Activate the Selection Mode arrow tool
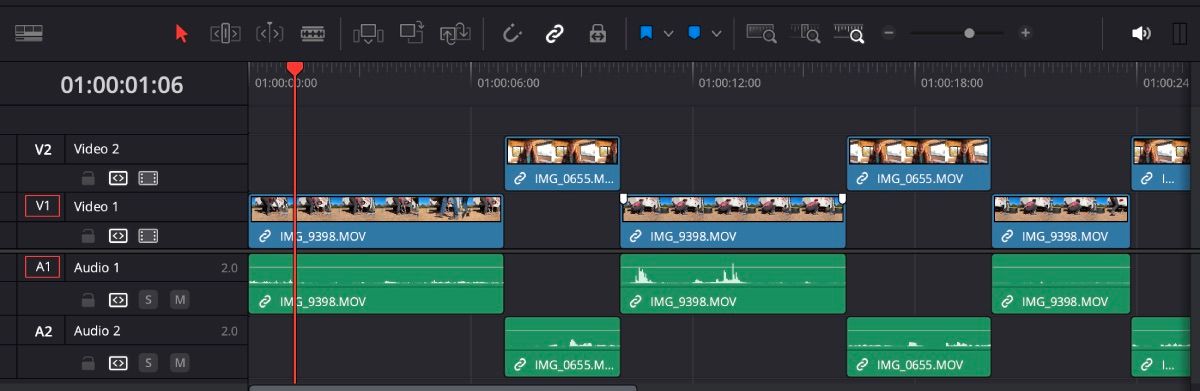The image size is (1200, 391). (x=181, y=33)
